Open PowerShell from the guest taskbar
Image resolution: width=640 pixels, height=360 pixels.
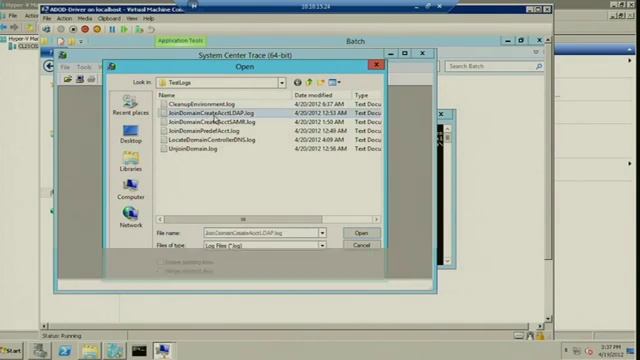[x=64, y=351]
